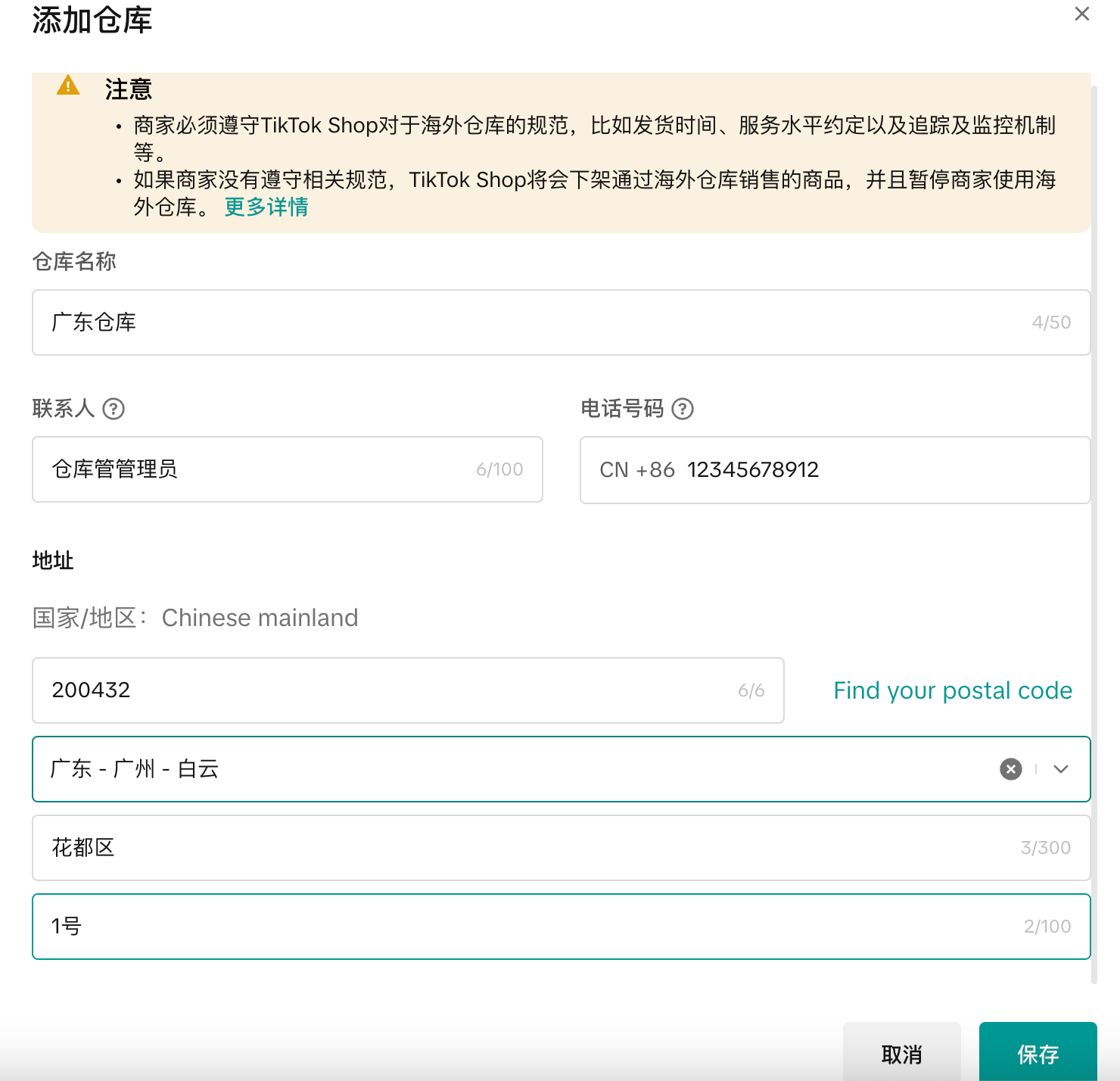Screen dimensions: 1120x1081
Task: Focus the 联系人 field with 仓库管管理员
Action: (288, 469)
